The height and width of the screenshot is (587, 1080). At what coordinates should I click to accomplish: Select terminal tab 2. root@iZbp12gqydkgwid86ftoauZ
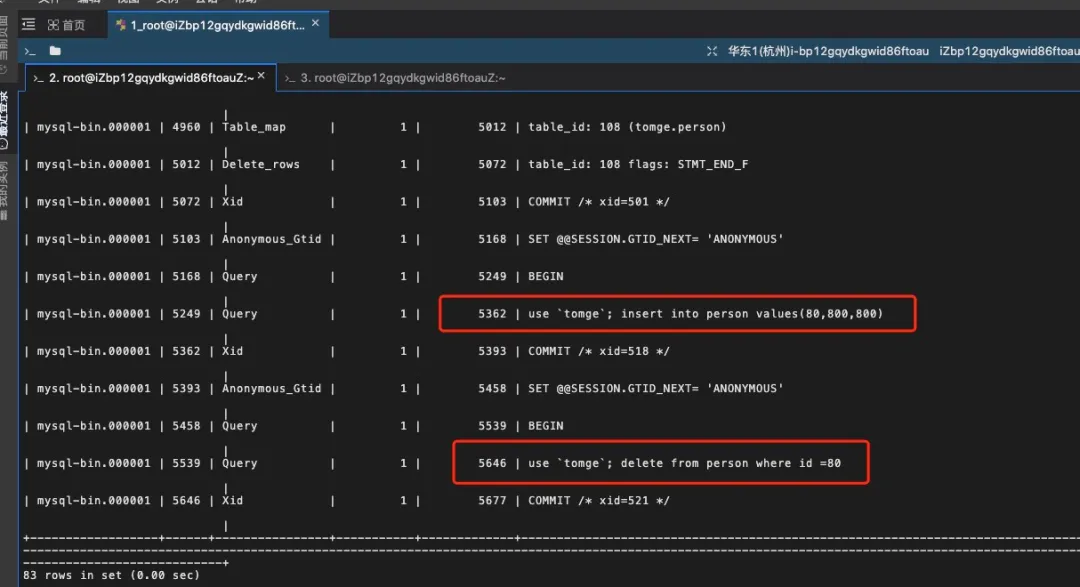(150, 77)
